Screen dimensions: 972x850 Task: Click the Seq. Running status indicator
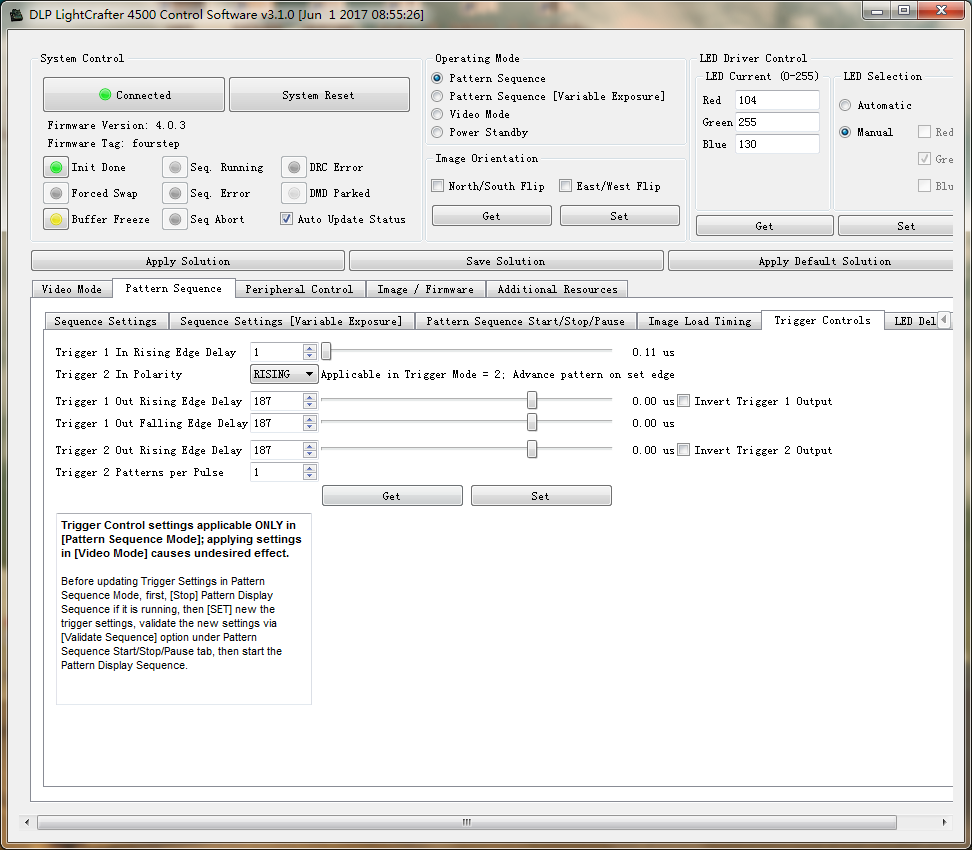[x=175, y=167]
